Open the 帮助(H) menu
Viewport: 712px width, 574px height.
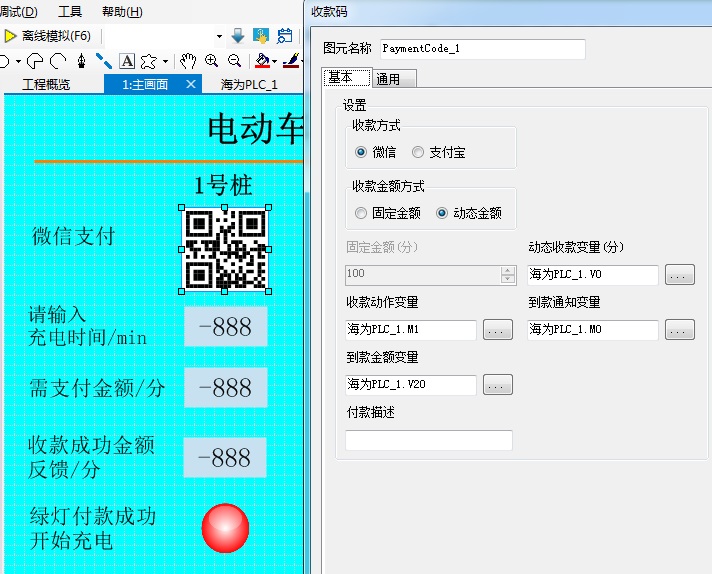point(122,12)
